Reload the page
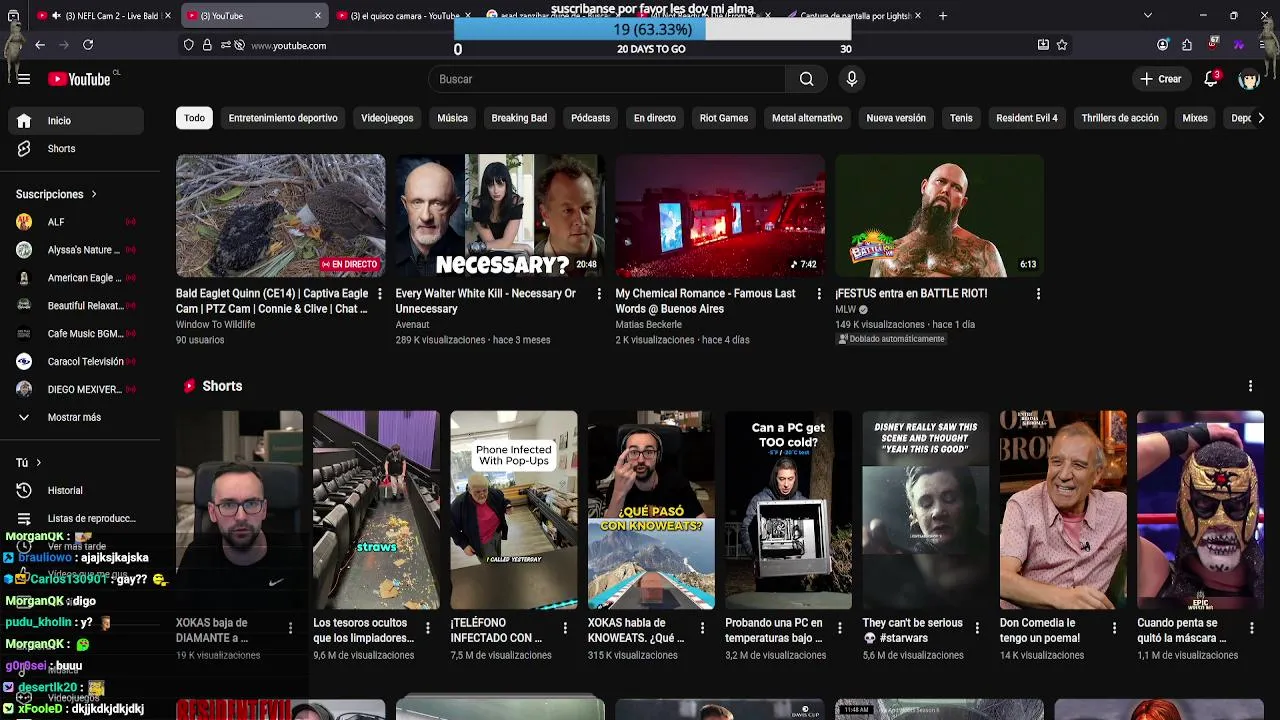Viewport: 1280px width, 720px height. tap(88, 45)
